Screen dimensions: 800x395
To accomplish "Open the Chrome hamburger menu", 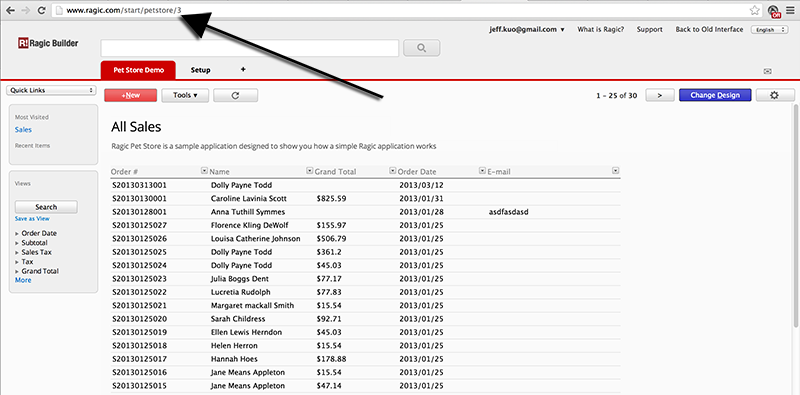I will [x=790, y=10].
